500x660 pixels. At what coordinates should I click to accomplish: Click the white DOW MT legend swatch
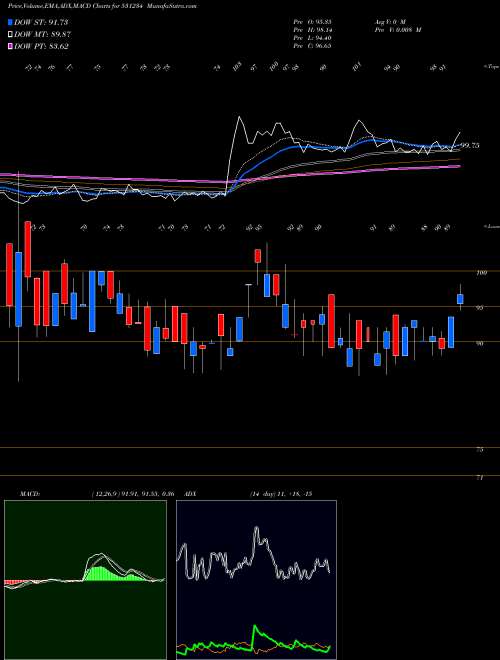(10, 35)
